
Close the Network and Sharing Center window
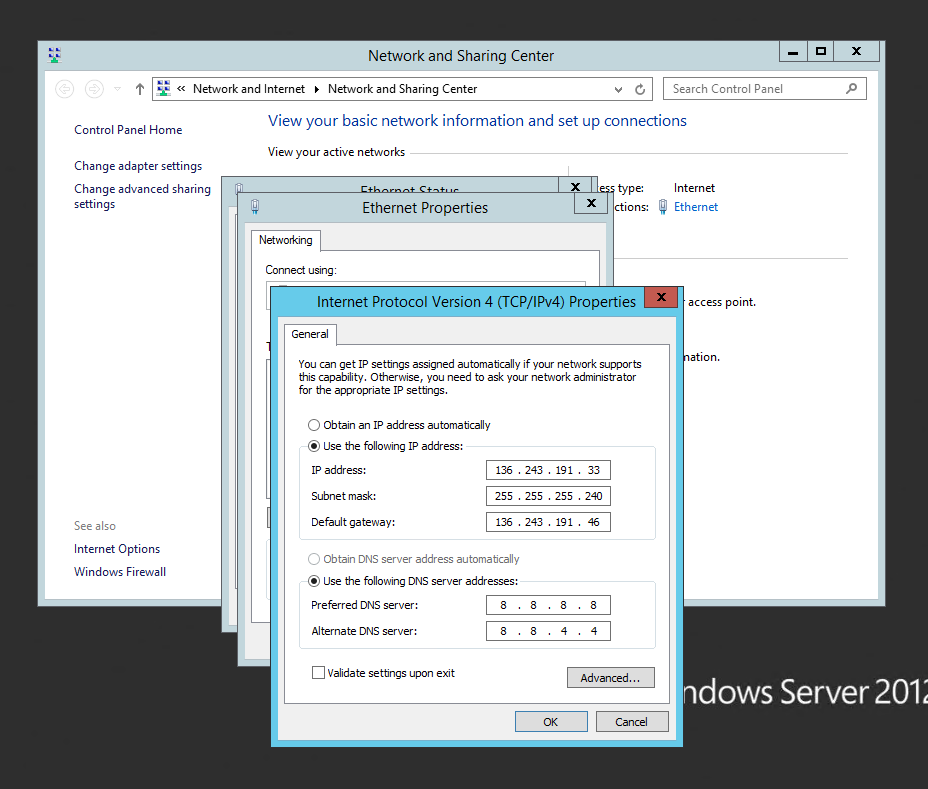(856, 51)
